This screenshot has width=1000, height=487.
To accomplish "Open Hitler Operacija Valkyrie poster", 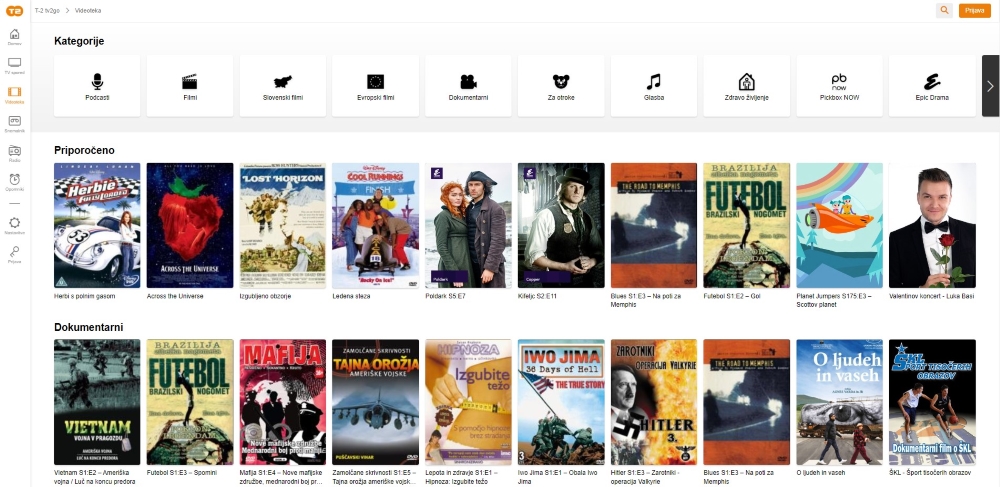I will point(654,402).
